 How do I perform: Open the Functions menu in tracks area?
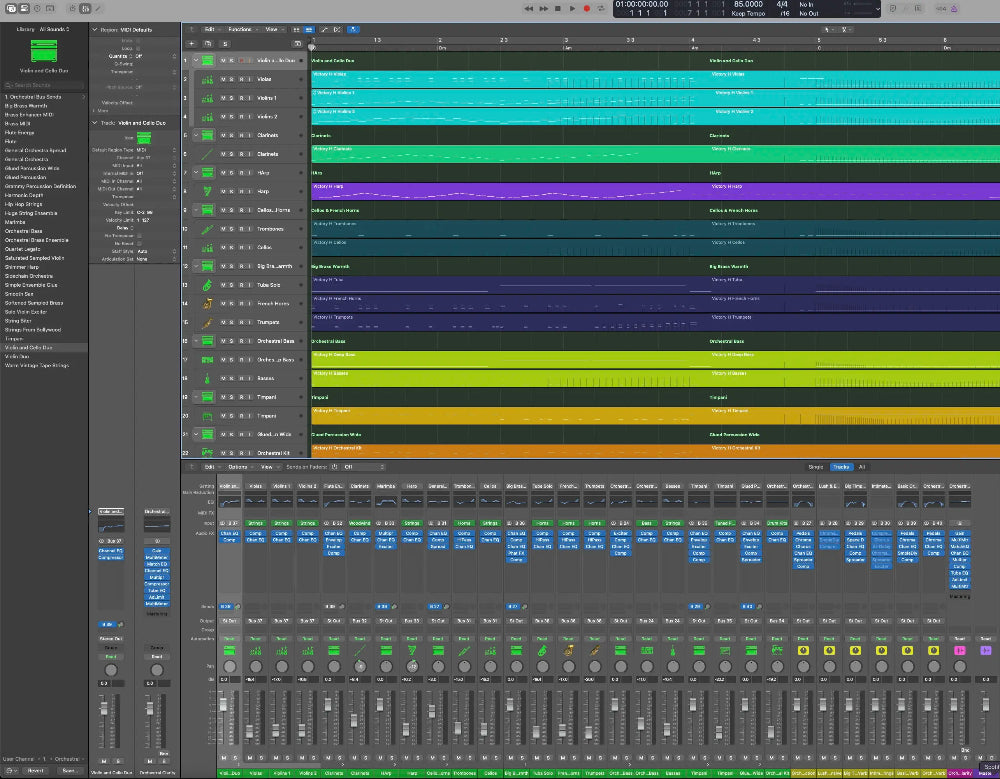240,30
